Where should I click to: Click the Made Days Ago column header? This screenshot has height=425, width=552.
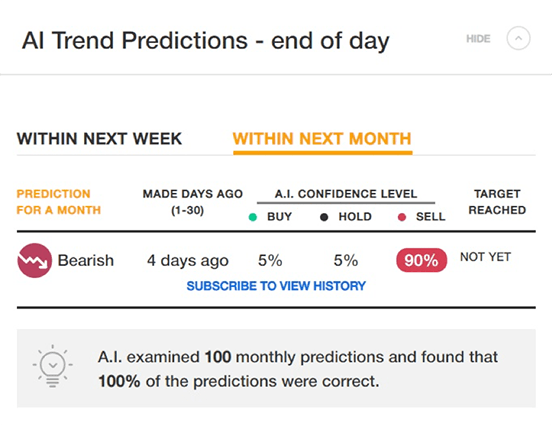point(193,202)
